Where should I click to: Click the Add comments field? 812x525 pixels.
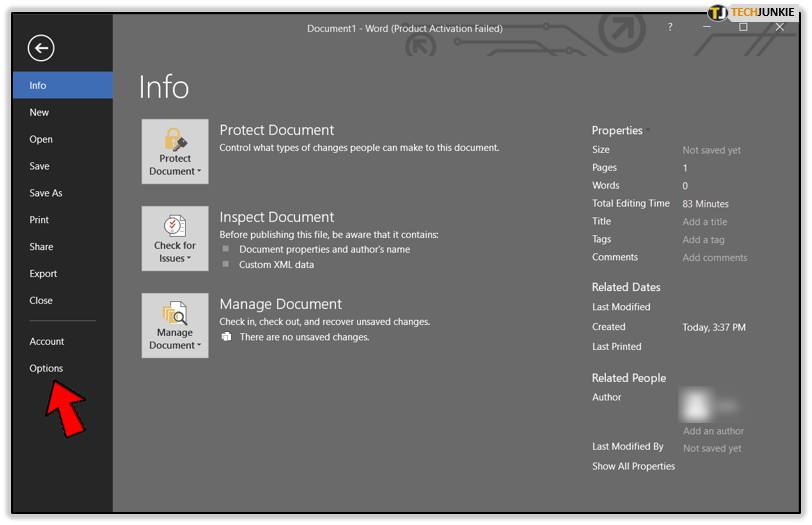(x=715, y=258)
